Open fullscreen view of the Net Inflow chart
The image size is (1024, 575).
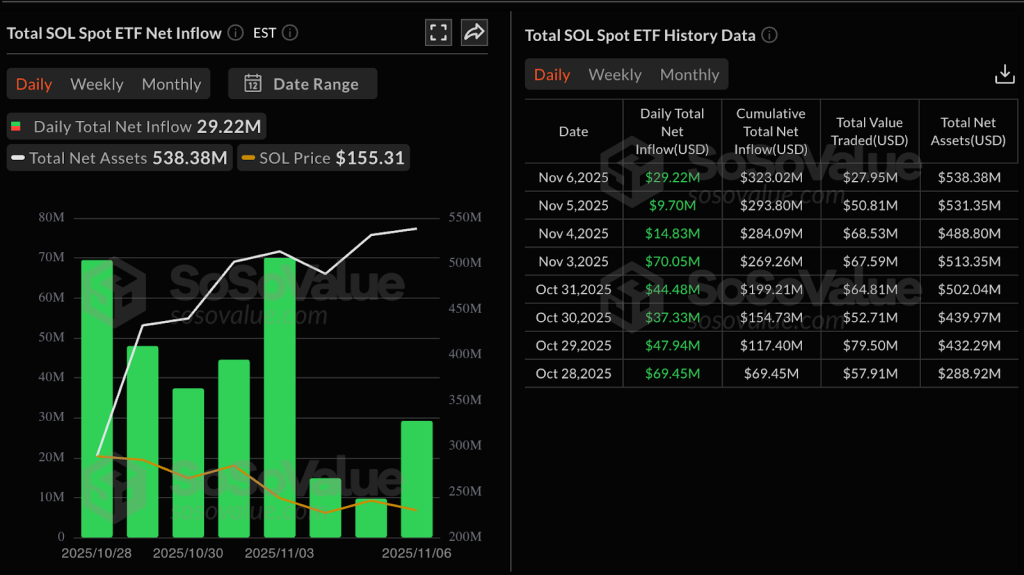438,33
